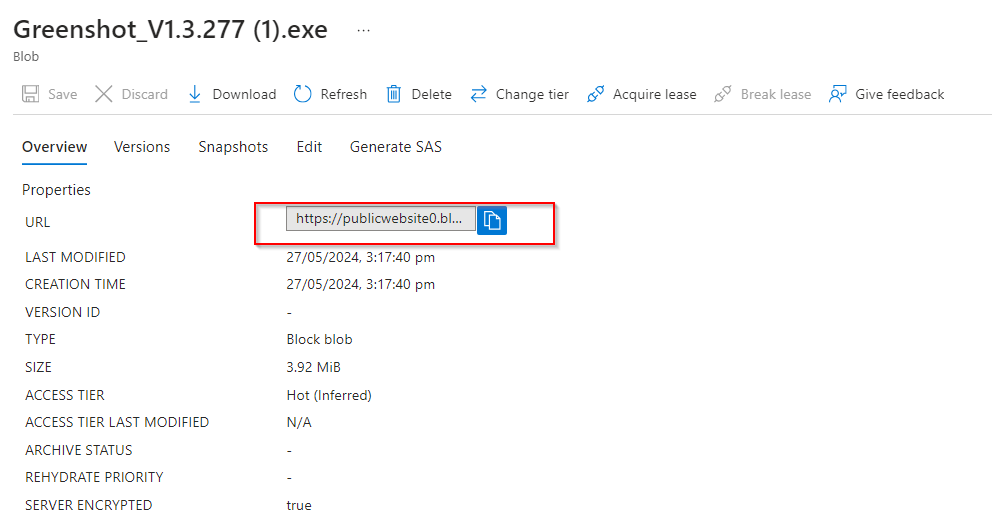
Task: Click the blob title Greenshot_V1.3.277 (1).exe
Action: tap(170, 30)
